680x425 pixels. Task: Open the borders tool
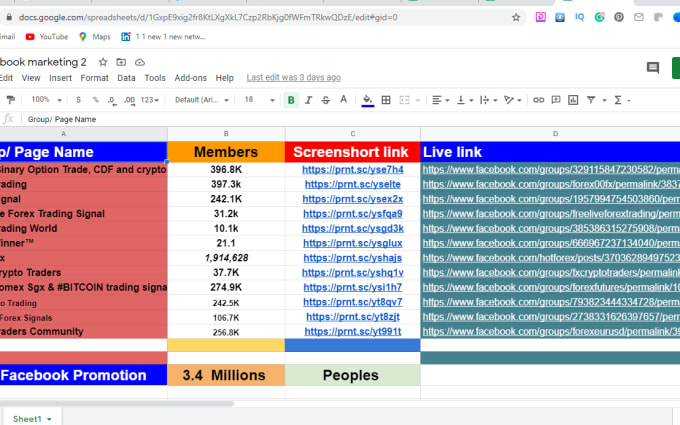click(x=386, y=100)
